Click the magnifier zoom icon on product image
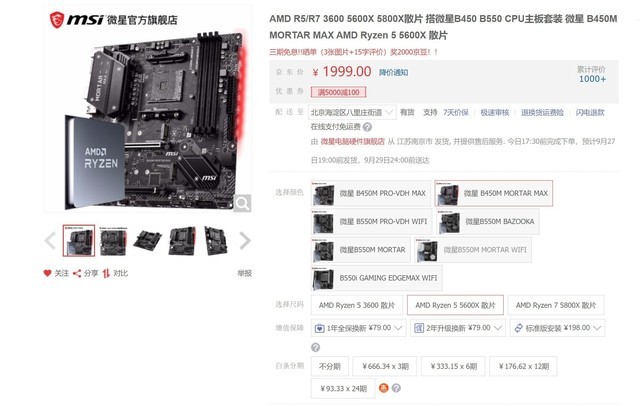640x406 pixels. point(242,203)
